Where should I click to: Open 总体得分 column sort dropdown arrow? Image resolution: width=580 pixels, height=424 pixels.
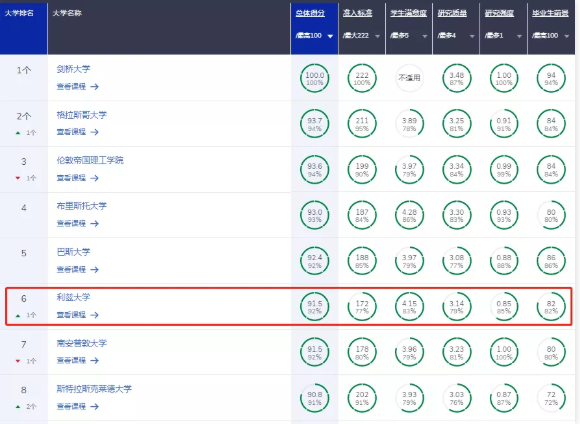(x=330, y=36)
